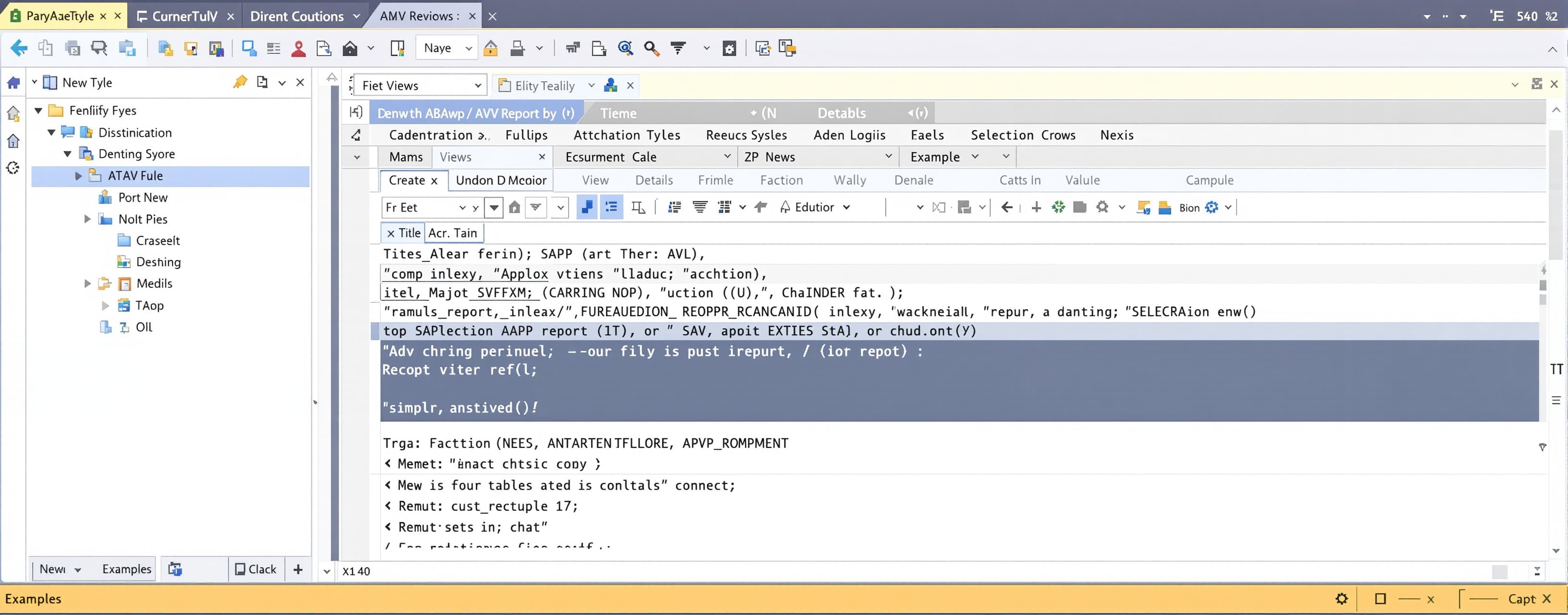This screenshot has height=615, width=1568.
Task: Click the align center lines icon in the editor toolbar
Action: coord(700,207)
